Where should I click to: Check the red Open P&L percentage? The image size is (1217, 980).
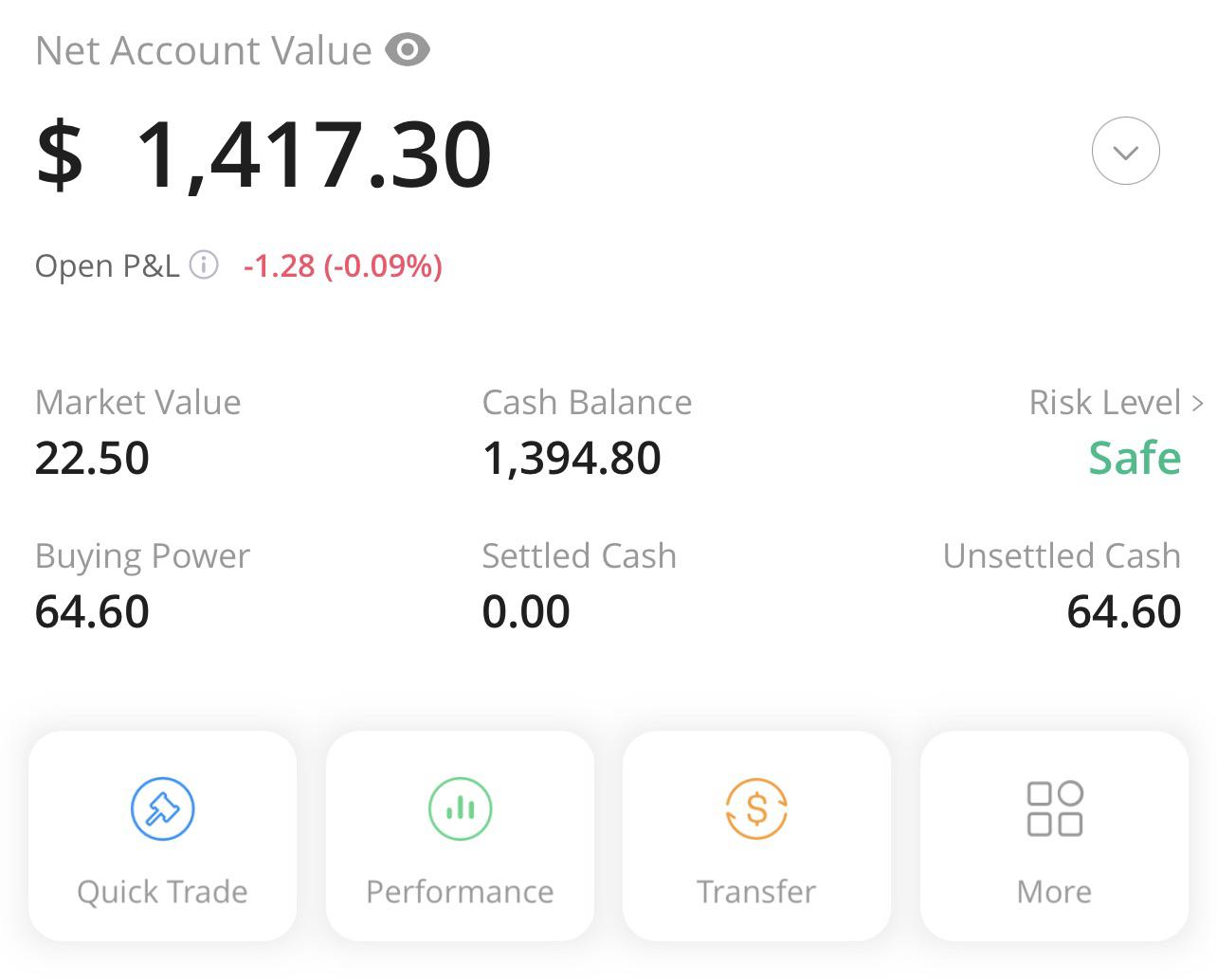(x=343, y=266)
